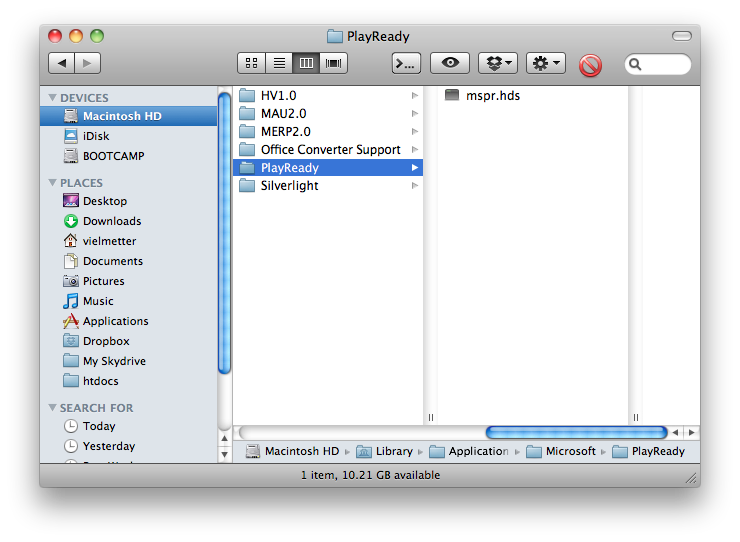The width and height of the screenshot is (740, 542).
Task: Open Dropbox folder in sidebar
Action: (128, 341)
